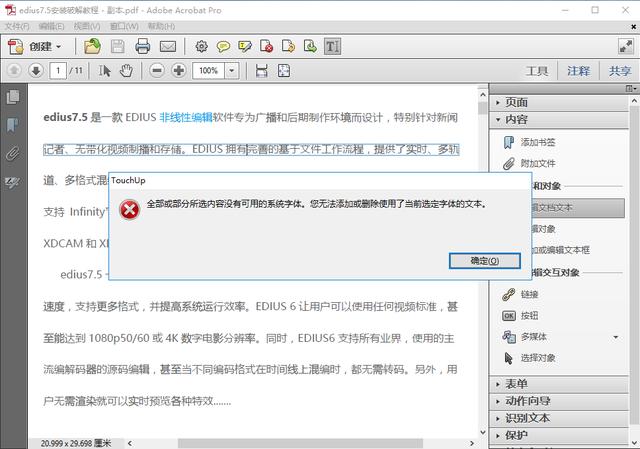Click 添加书签 in tools panel

tap(529, 142)
